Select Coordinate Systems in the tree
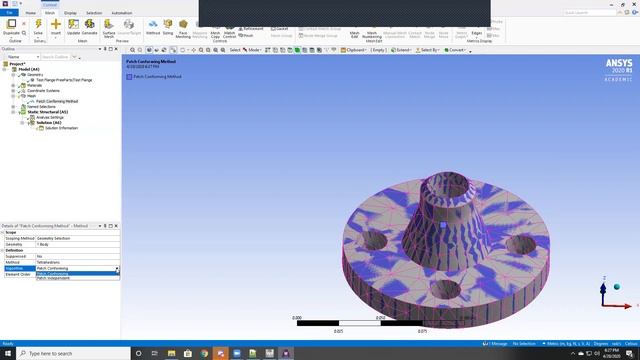 tap(43, 91)
